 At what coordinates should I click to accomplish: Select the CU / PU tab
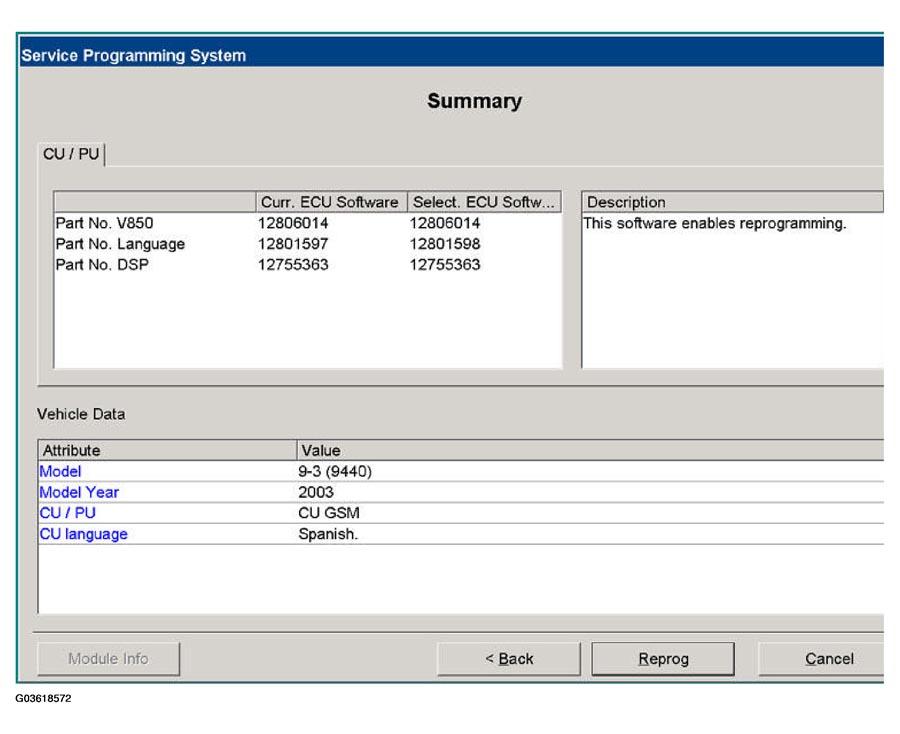click(x=71, y=154)
